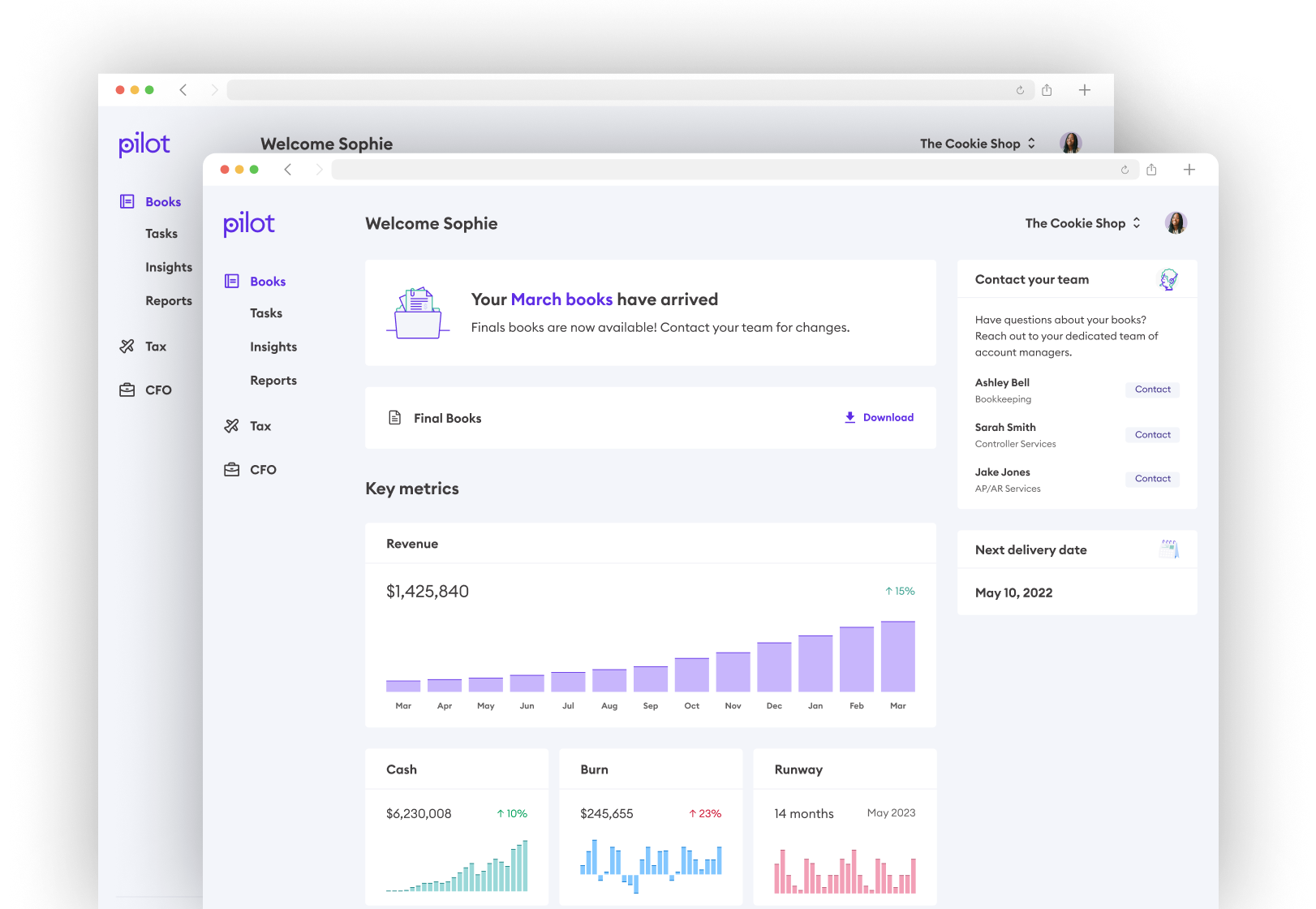The image size is (1316, 909).
Task: Click the Books icon in front window sidebar
Action: click(x=232, y=281)
